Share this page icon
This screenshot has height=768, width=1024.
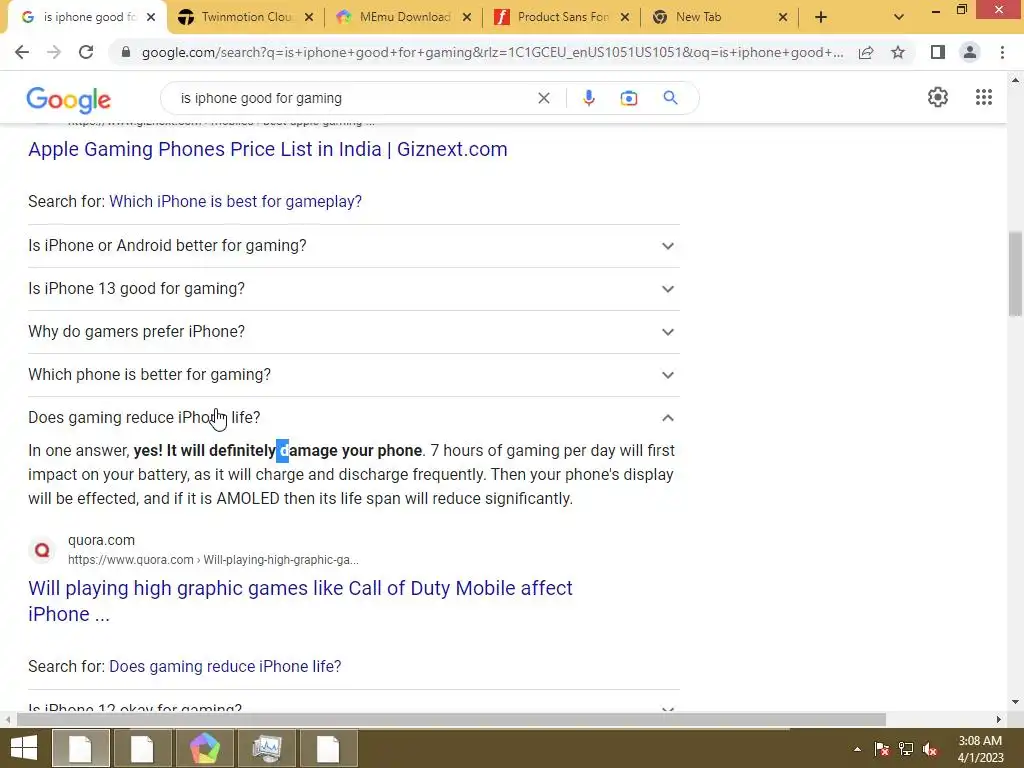pos(866,52)
